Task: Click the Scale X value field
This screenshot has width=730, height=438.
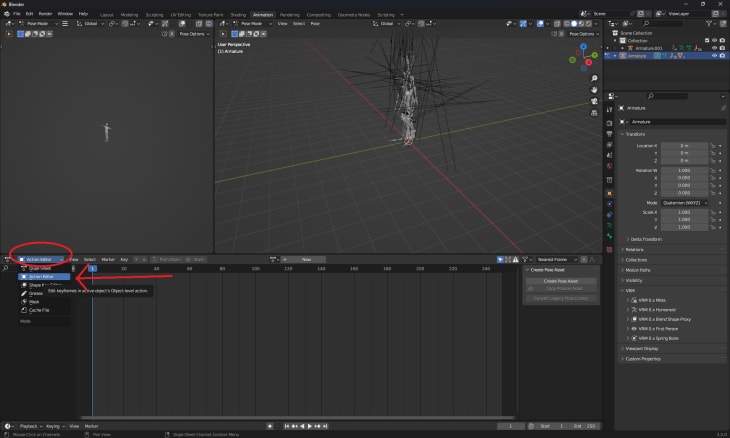Action: pos(685,212)
